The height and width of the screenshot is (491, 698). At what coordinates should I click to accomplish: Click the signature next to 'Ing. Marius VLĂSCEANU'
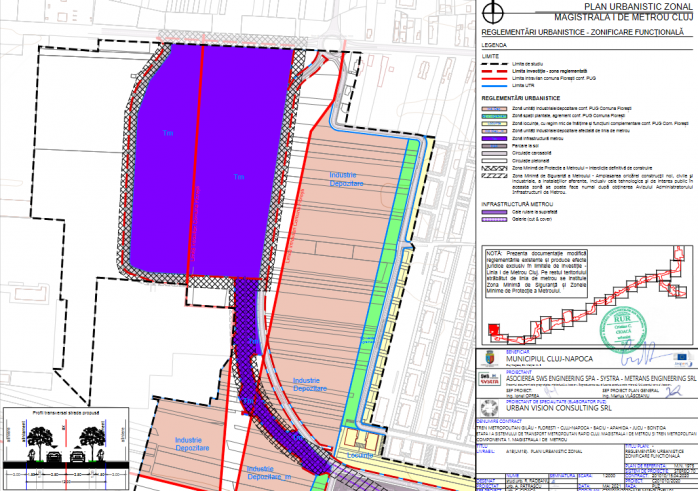coord(674,391)
